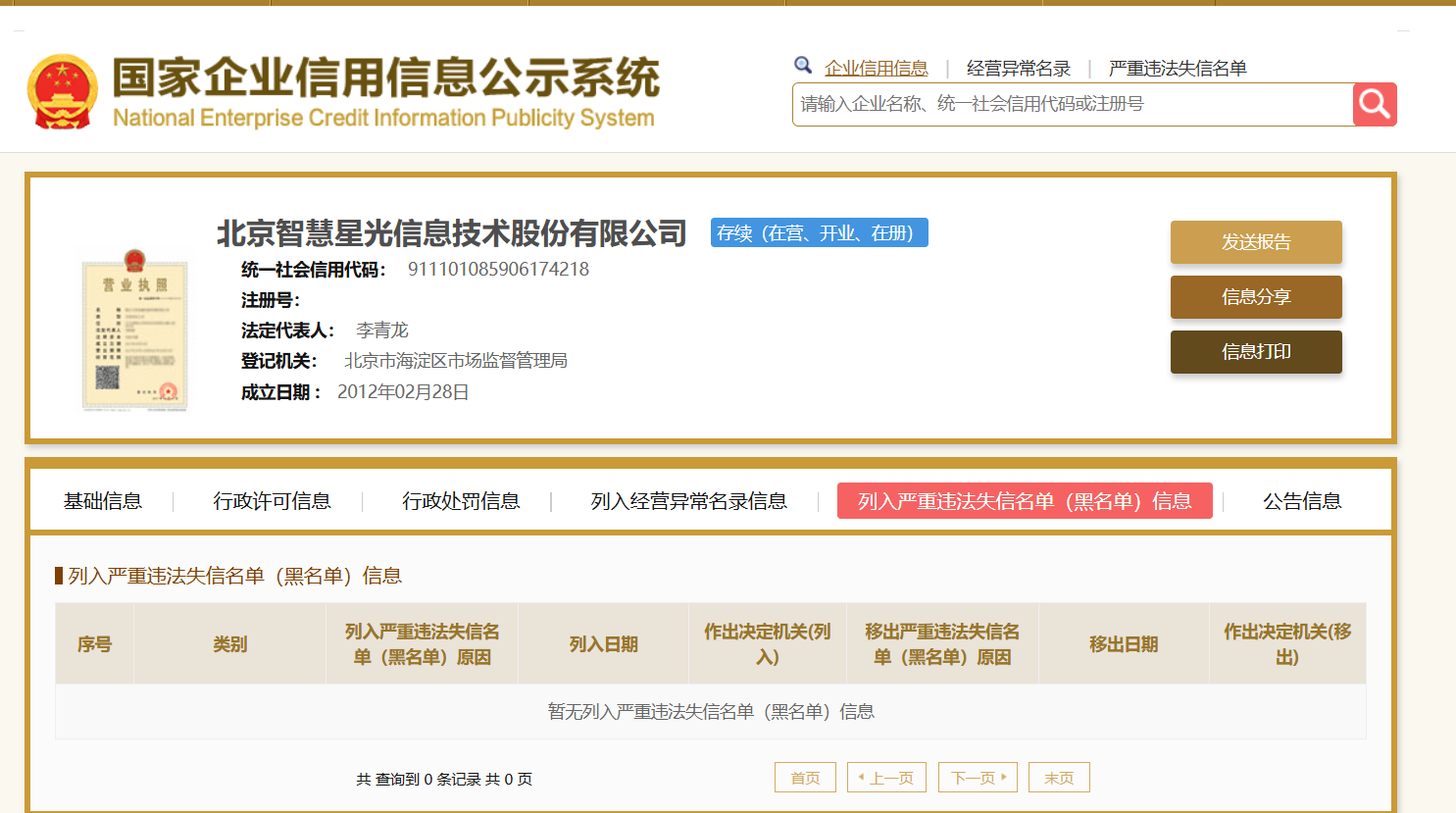Select the 企业信用信息 search category
The image size is (1456, 813).
click(876, 68)
